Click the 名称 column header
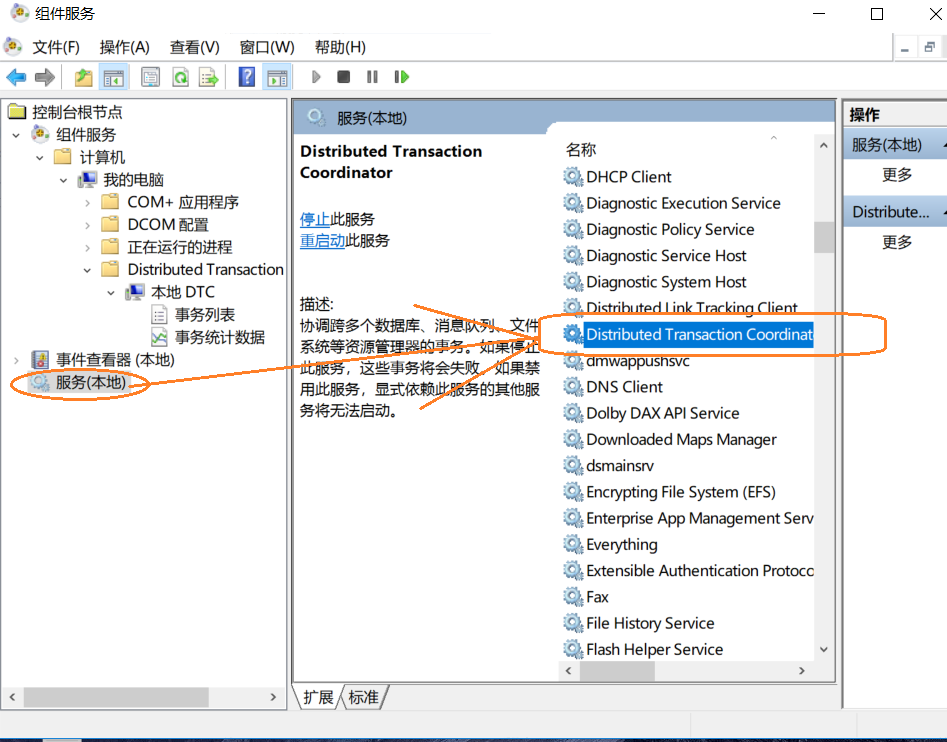This screenshot has height=742, width=947. [x=581, y=150]
